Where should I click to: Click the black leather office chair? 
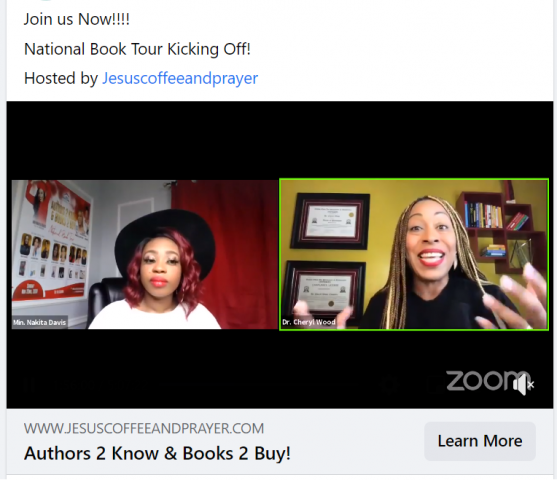coord(103,298)
